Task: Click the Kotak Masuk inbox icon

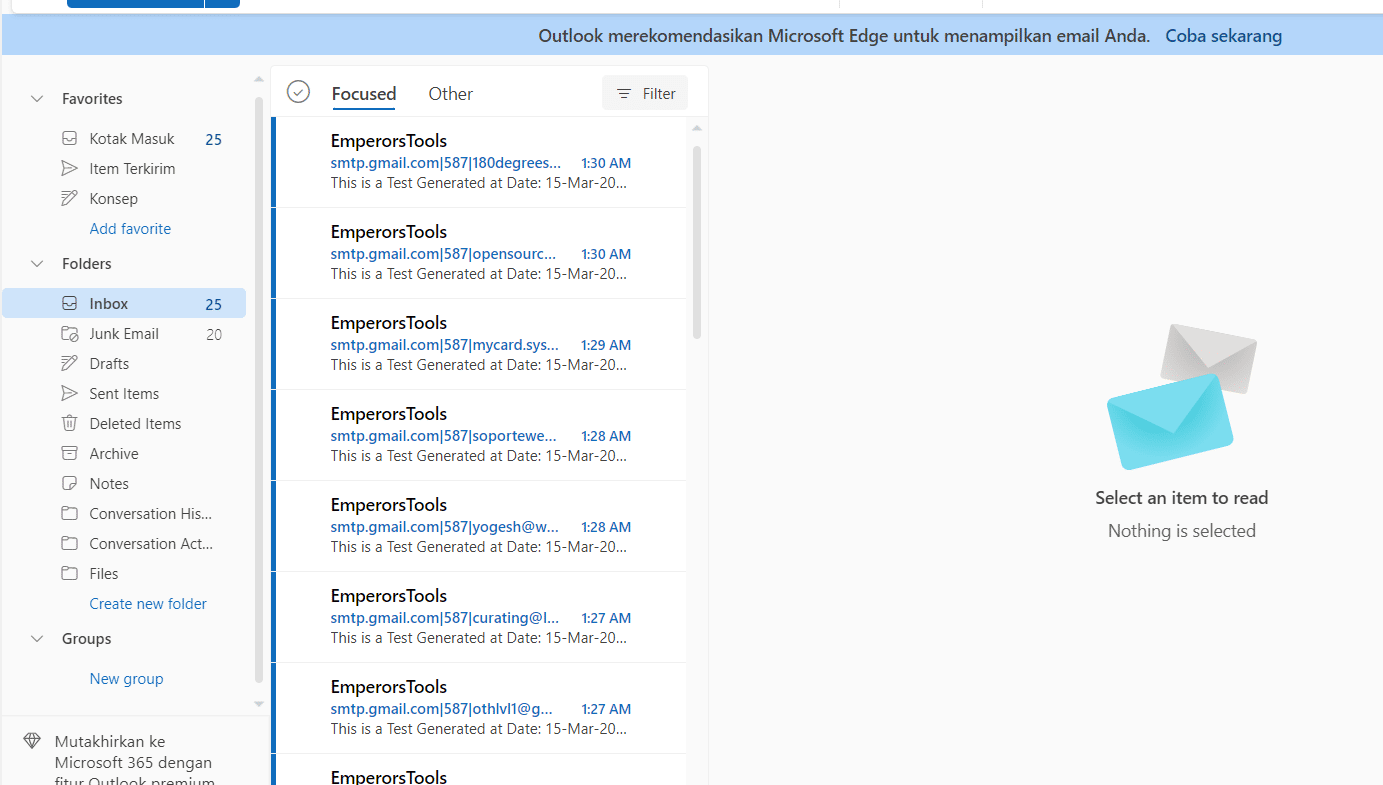Action: pos(69,139)
